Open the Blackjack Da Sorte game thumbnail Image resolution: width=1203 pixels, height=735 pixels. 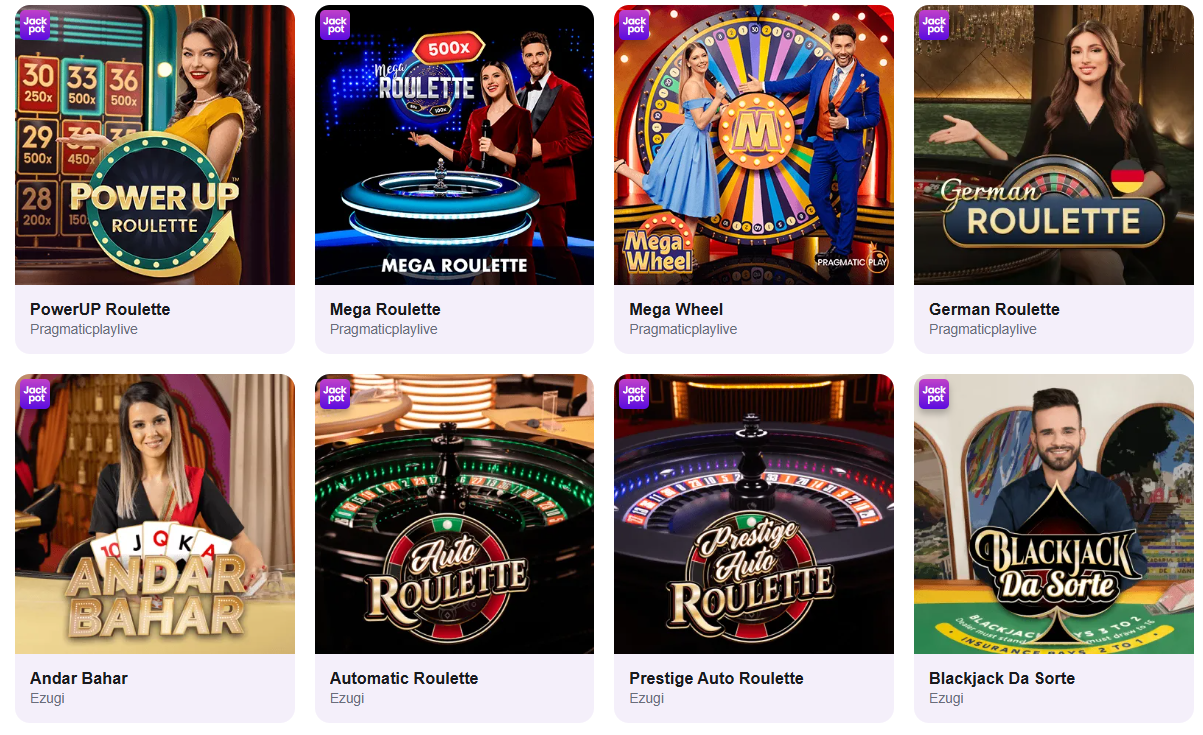click(x=1053, y=513)
